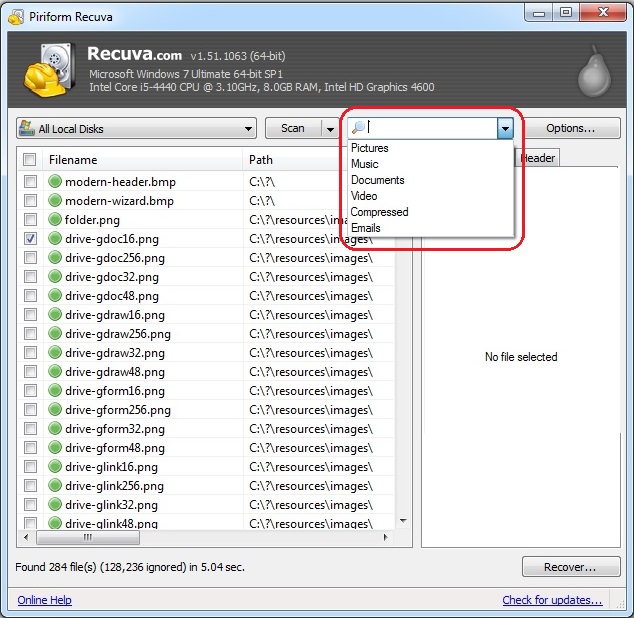Choose Compressed from the filter list
The width and height of the screenshot is (634, 618).
(x=431, y=212)
